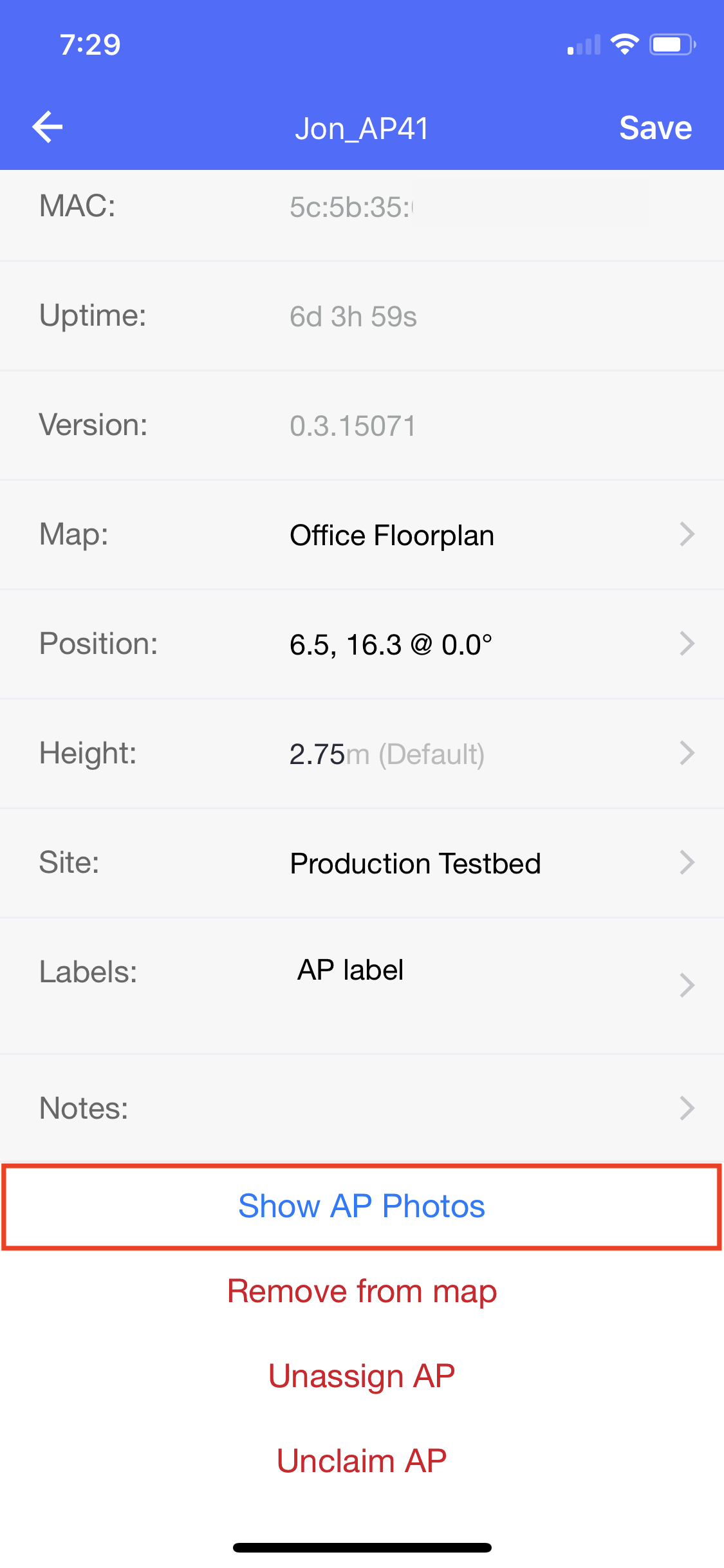Screen dimensions: 724x1568
Task: Expand the Map row chevron
Action: (687, 534)
